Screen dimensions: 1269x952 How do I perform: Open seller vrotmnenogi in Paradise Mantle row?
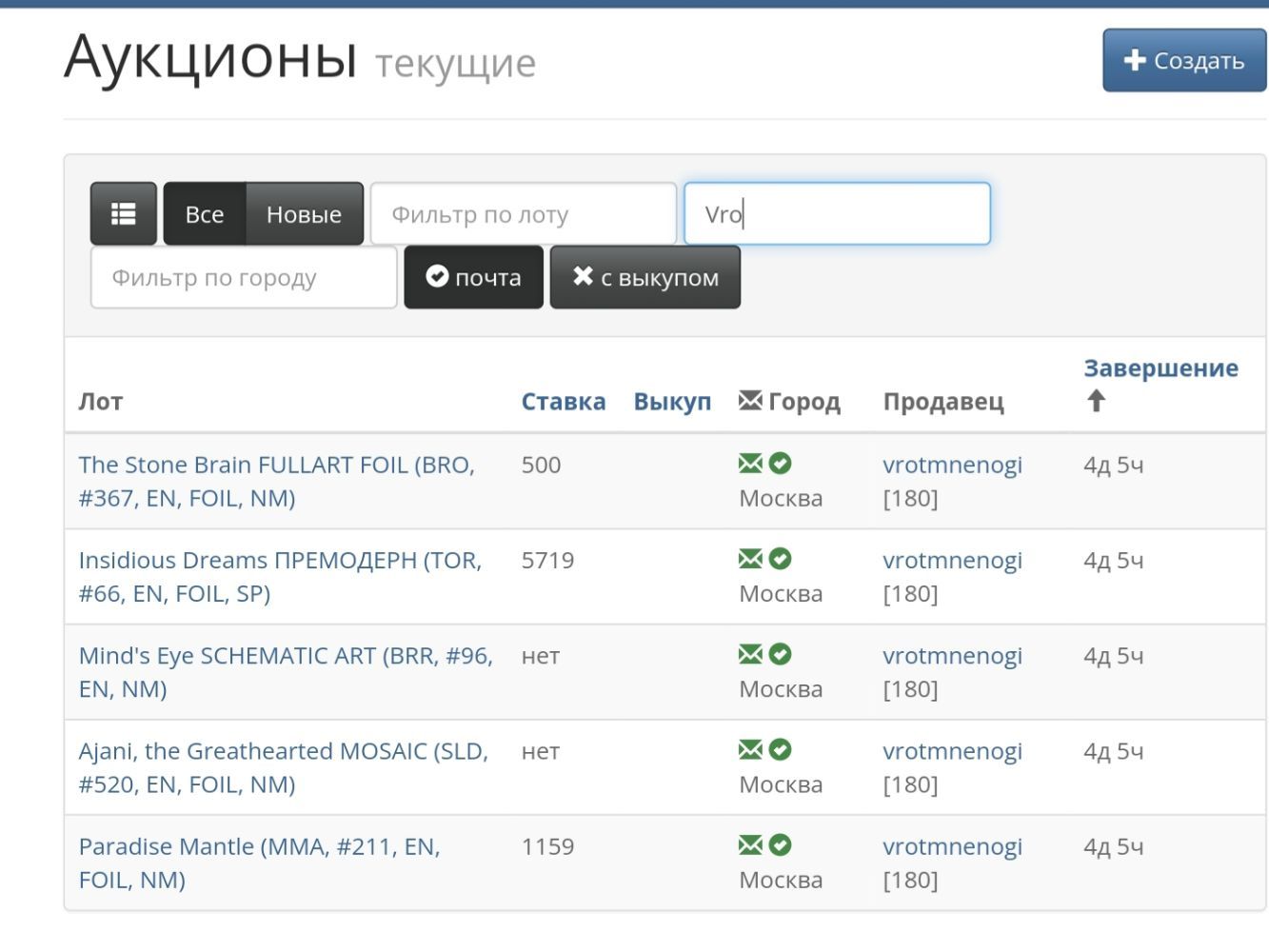[x=952, y=846]
